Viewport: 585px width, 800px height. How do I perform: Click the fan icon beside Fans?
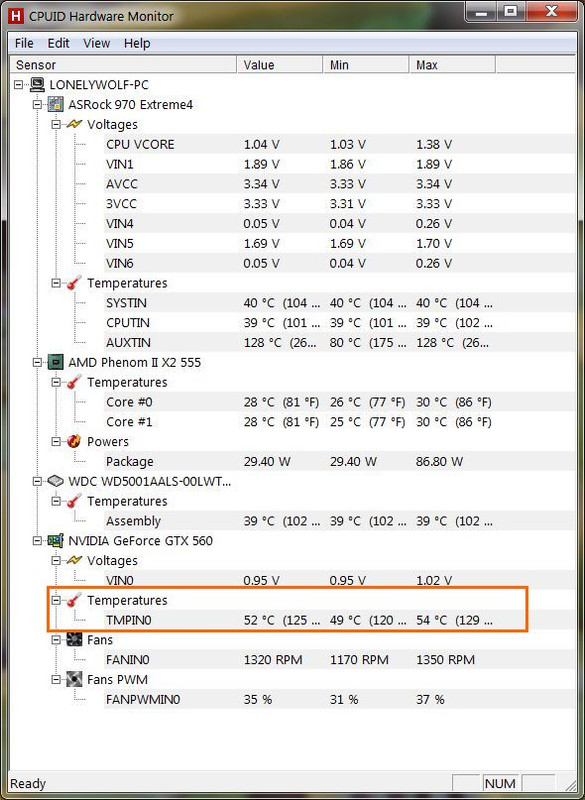point(74,640)
